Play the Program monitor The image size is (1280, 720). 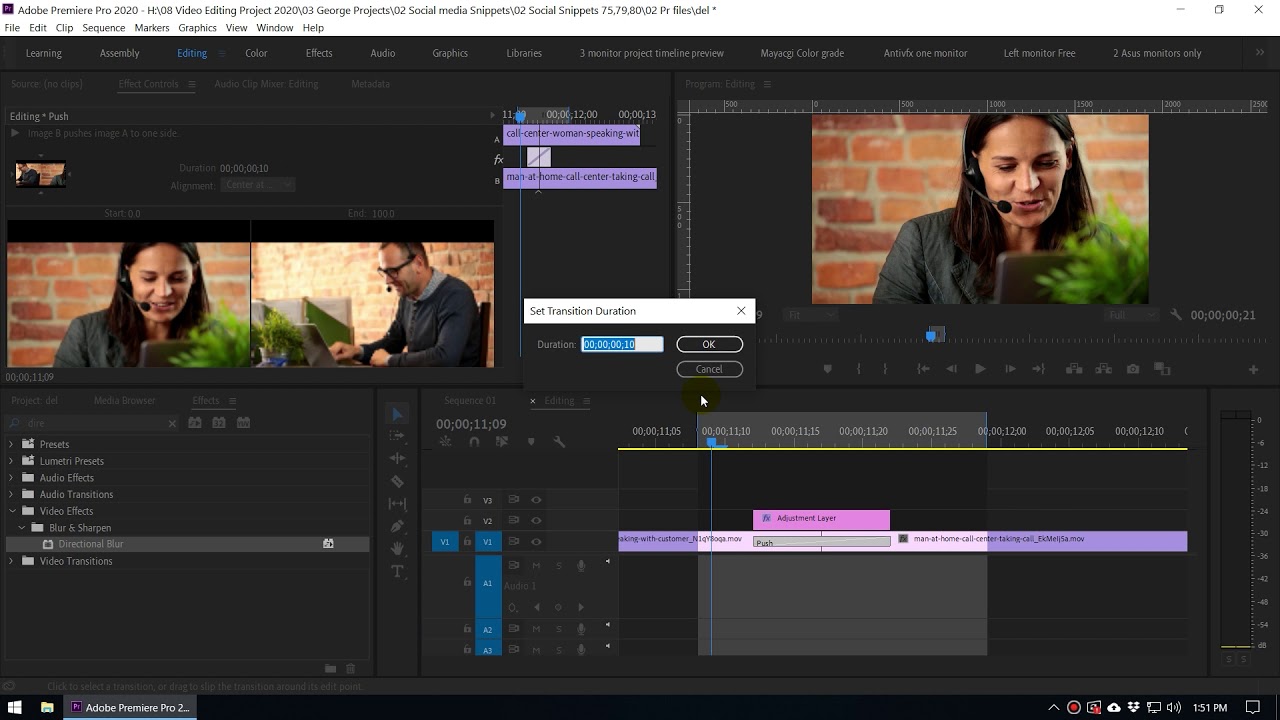point(980,369)
